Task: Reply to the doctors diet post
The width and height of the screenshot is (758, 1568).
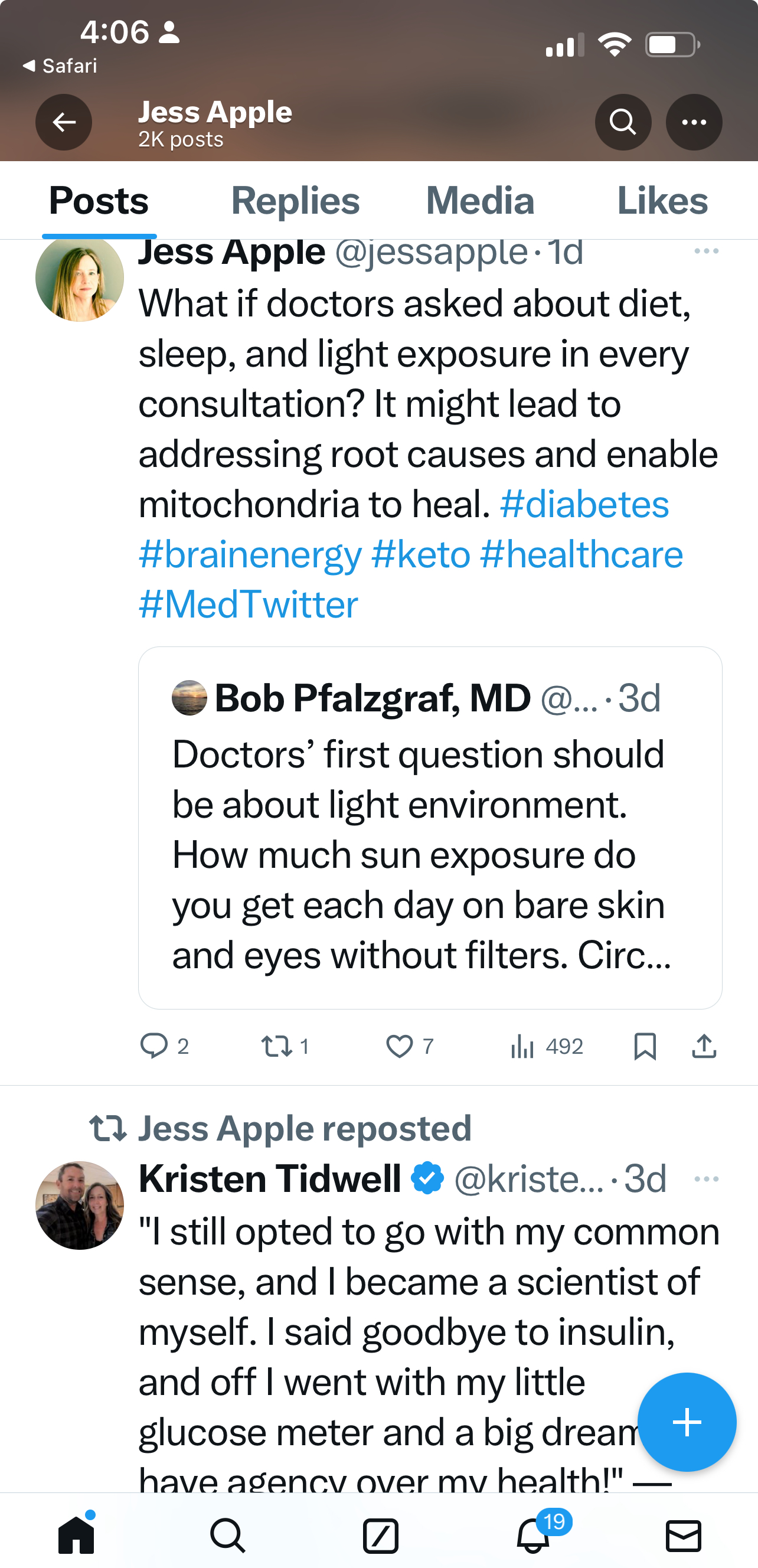Action: (x=154, y=1046)
